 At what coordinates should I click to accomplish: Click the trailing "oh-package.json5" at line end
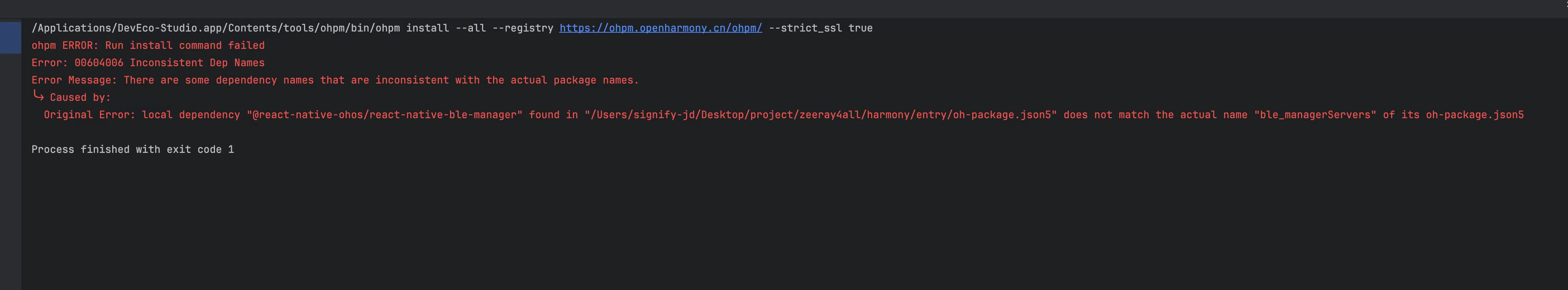pos(1474,115)
